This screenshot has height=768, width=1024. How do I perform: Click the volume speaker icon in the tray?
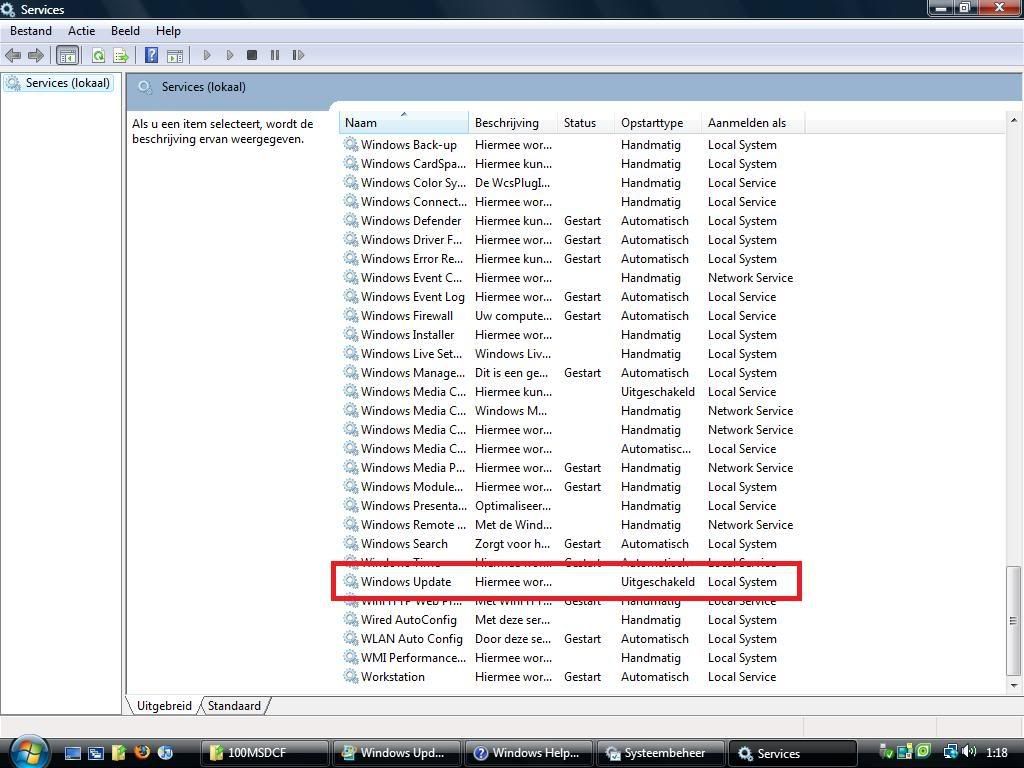tap(969, 752)
